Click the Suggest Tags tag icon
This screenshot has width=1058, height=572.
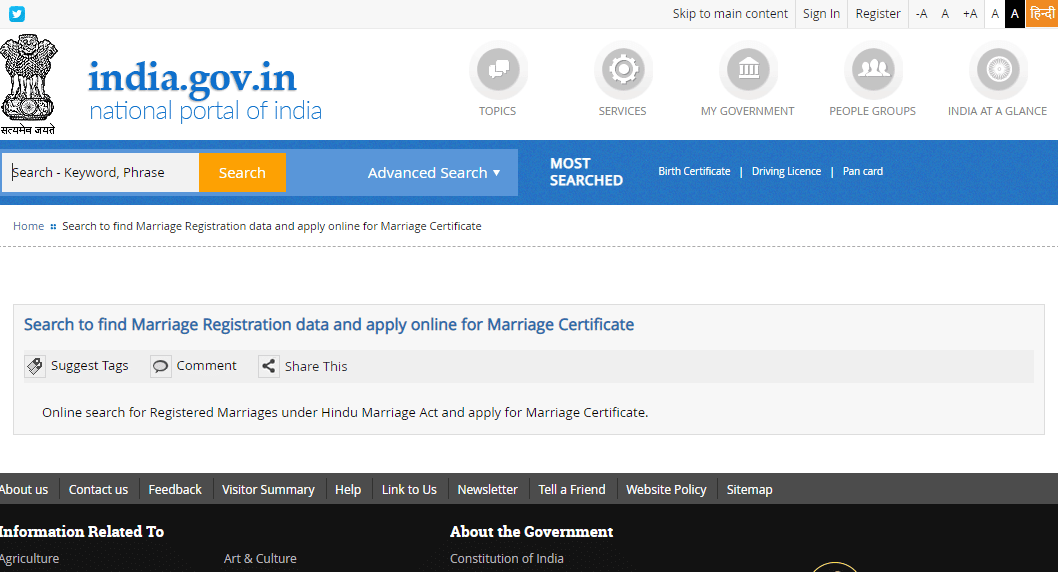(x=35, y=366)
